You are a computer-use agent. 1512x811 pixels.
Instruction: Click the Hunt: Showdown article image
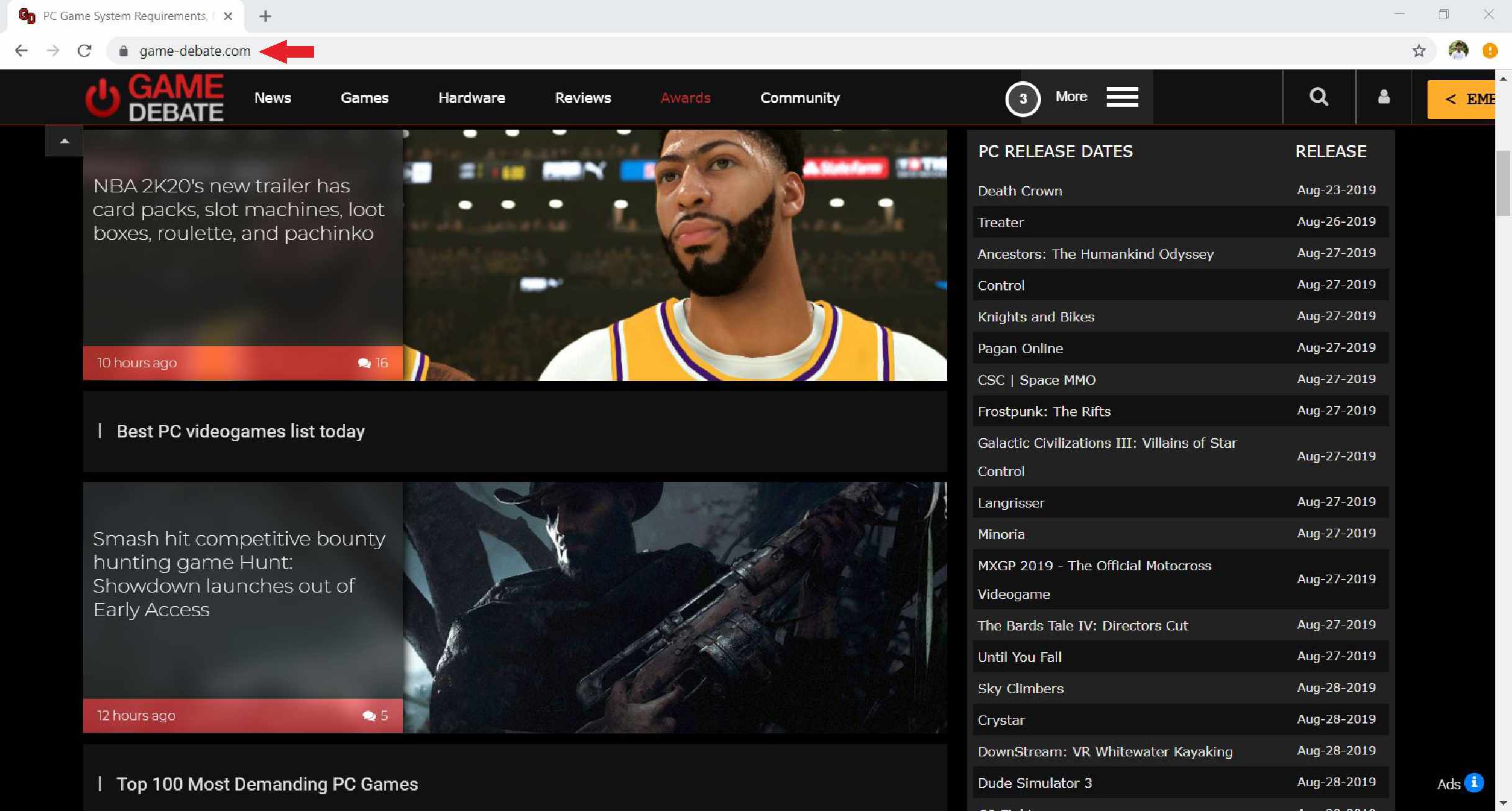[x=674, y=607]
